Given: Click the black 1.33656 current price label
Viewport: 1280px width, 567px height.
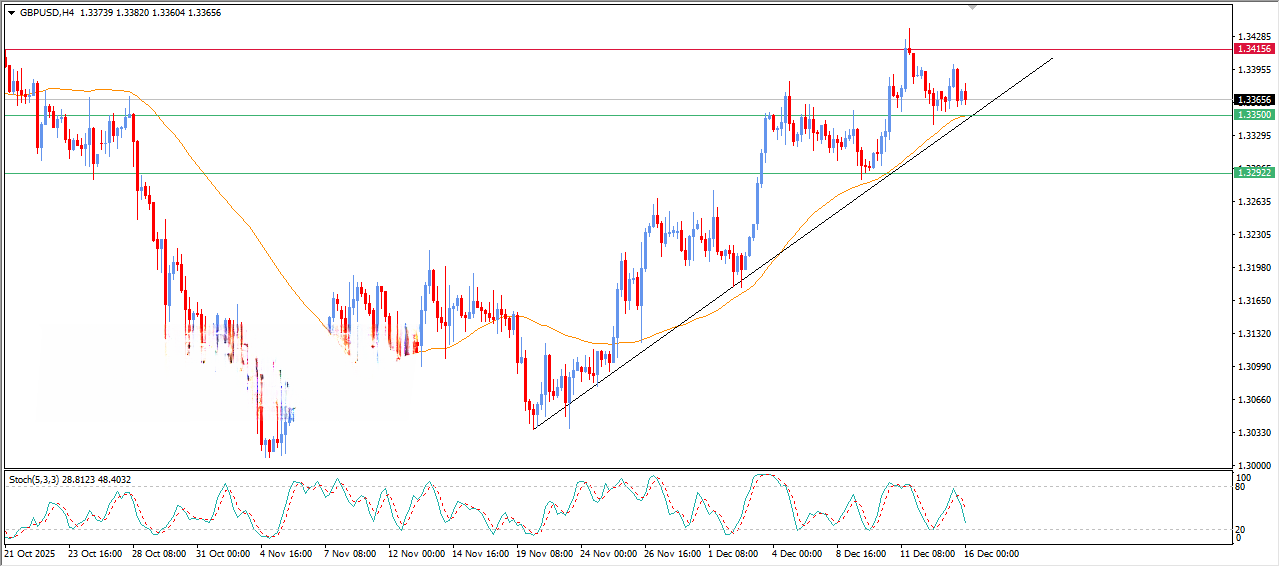Looking at the screenshot, I should tap(1253, 100).
